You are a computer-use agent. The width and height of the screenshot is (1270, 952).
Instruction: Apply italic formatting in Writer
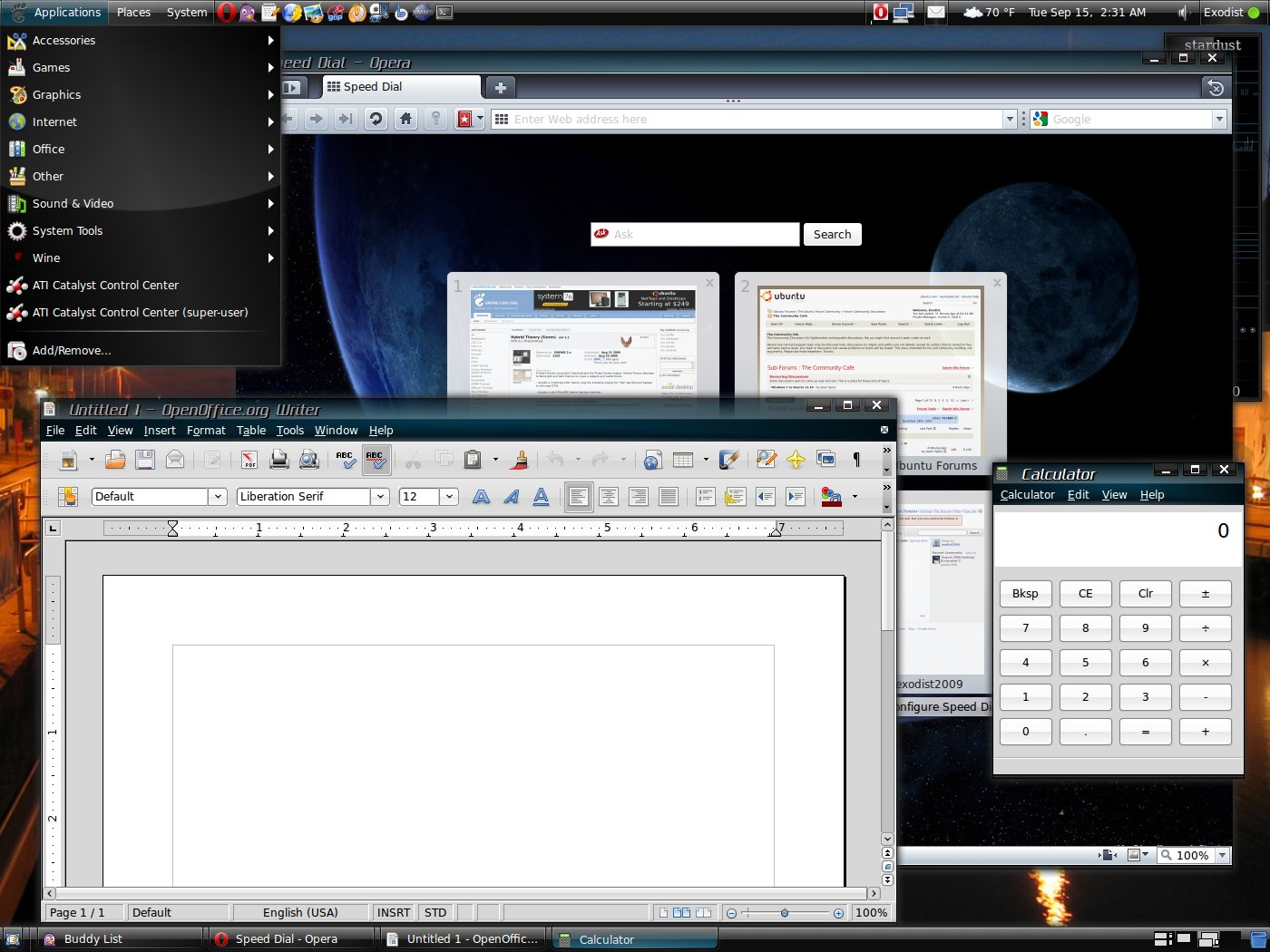pyautogui.click(x=512, y=496)
